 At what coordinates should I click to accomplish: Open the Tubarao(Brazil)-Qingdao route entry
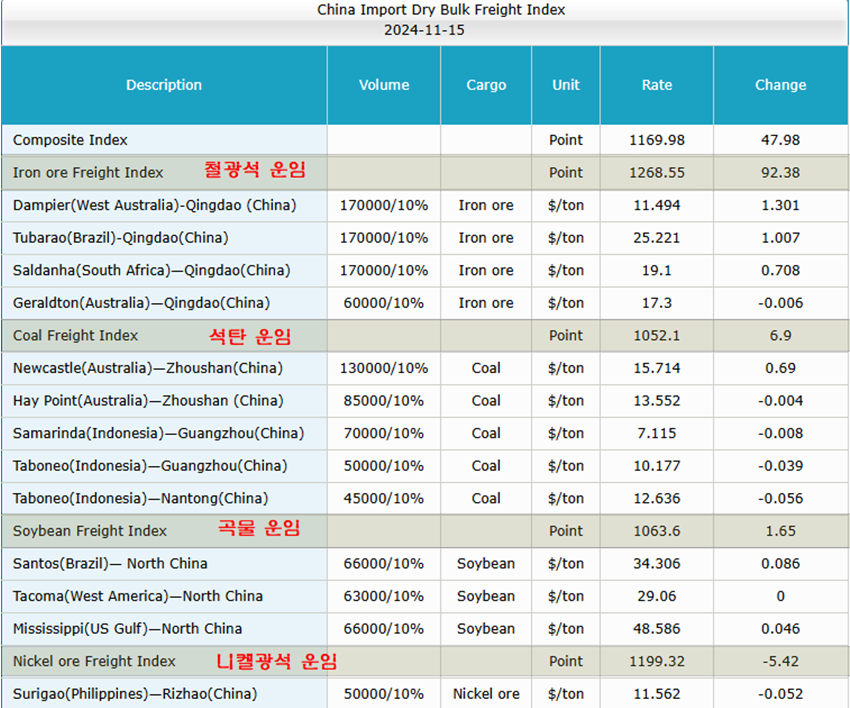(120, 238)
